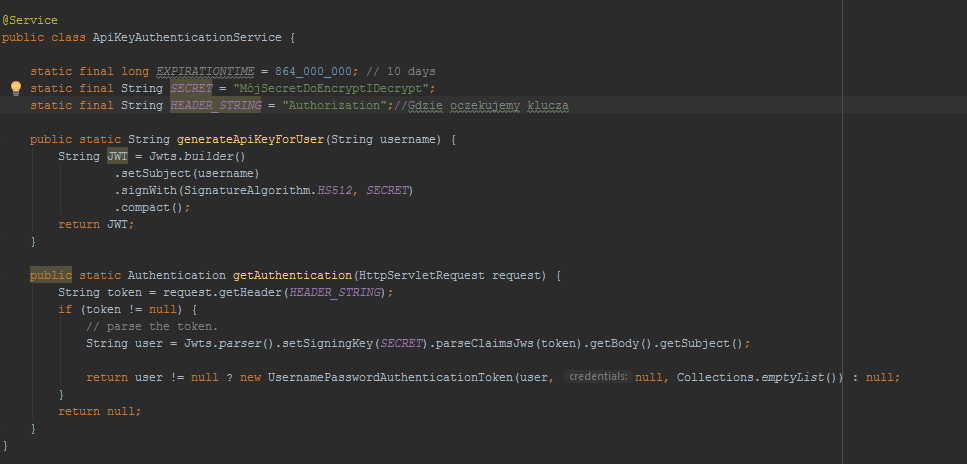Click the final "return null;" statement
967x464 pixels.
pyautogui.click(x=99, y=411)
